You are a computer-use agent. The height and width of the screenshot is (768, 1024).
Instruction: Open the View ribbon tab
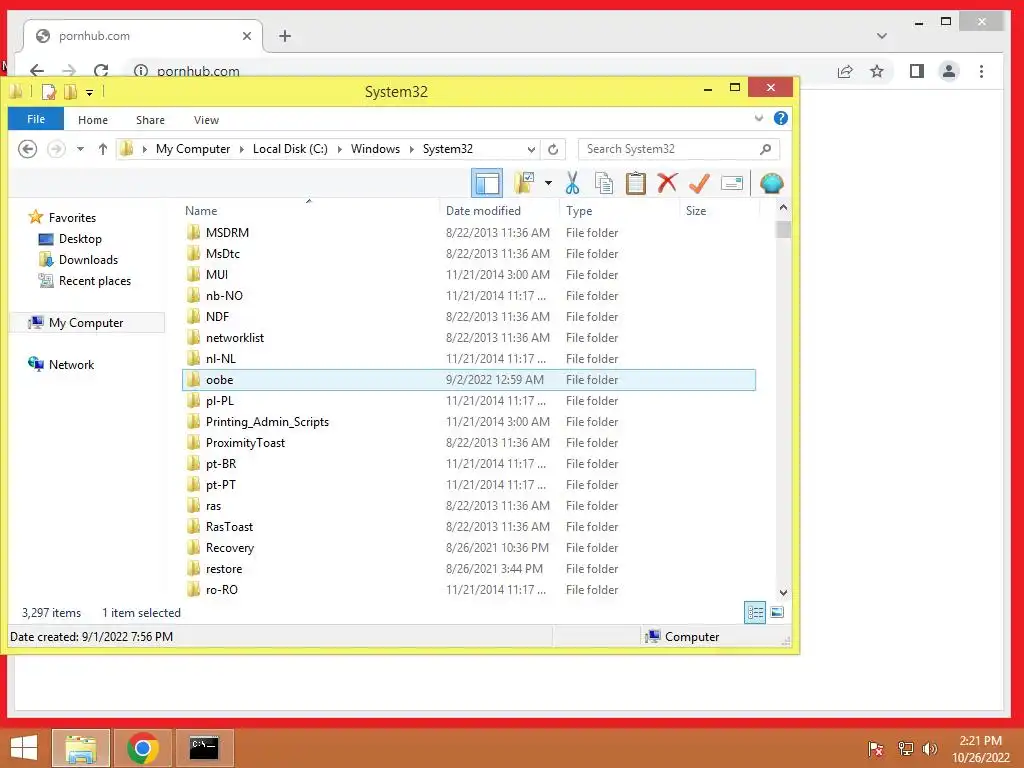[x=206, y=120]
